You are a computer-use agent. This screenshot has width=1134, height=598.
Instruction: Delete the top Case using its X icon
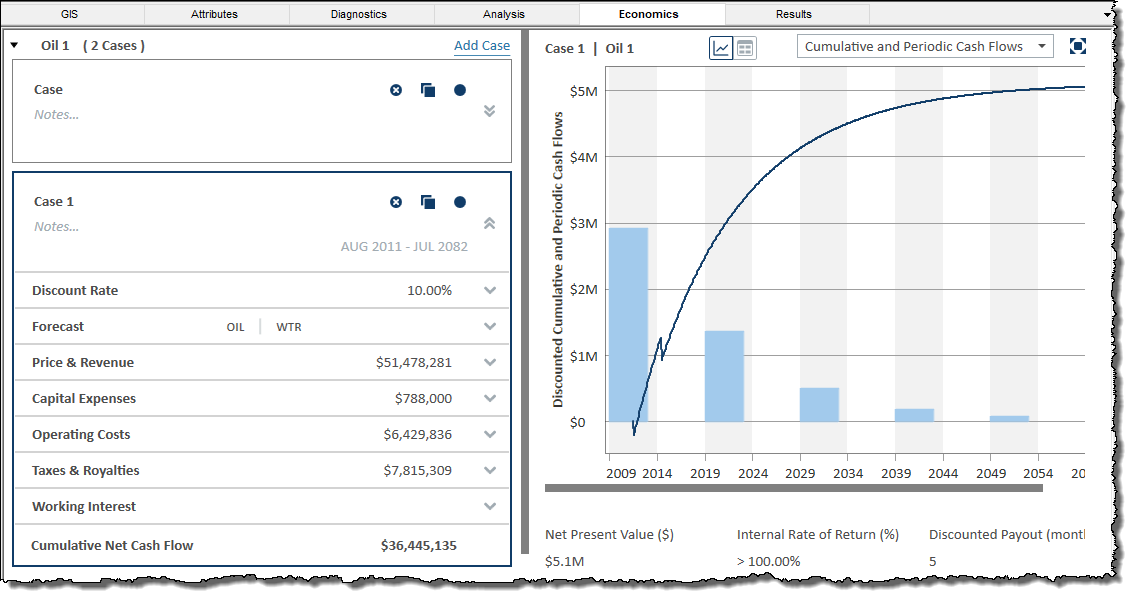396,90
